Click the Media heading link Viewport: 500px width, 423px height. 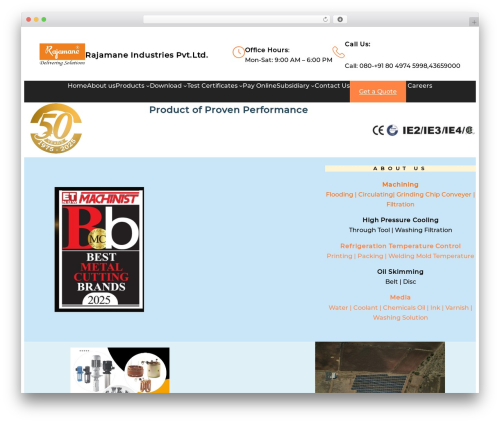click(400, 297)
